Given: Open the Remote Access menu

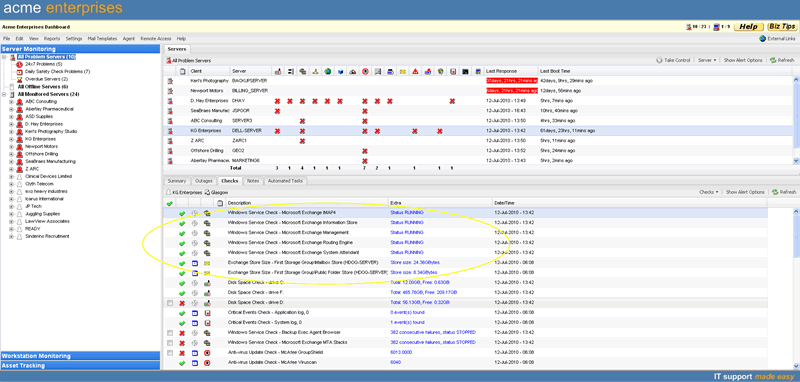Looking at the screenshot, I should (x=156, y=39).
